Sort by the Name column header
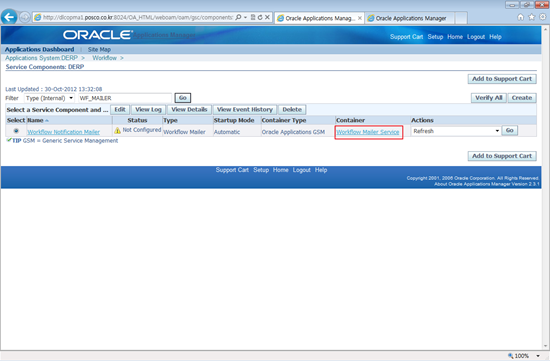This screenshot has height=361, width=550. pos(35,120)
